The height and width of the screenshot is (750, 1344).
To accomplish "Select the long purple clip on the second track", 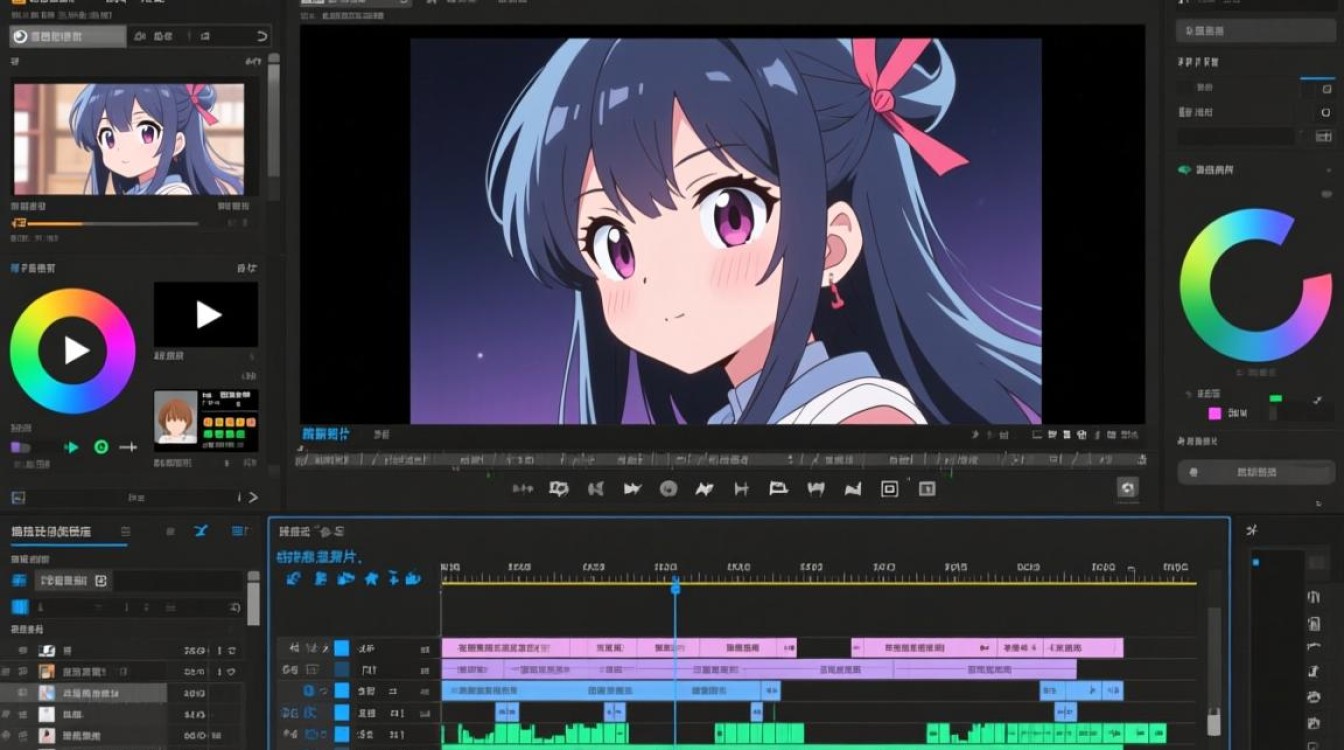I will tap(759, 669).
